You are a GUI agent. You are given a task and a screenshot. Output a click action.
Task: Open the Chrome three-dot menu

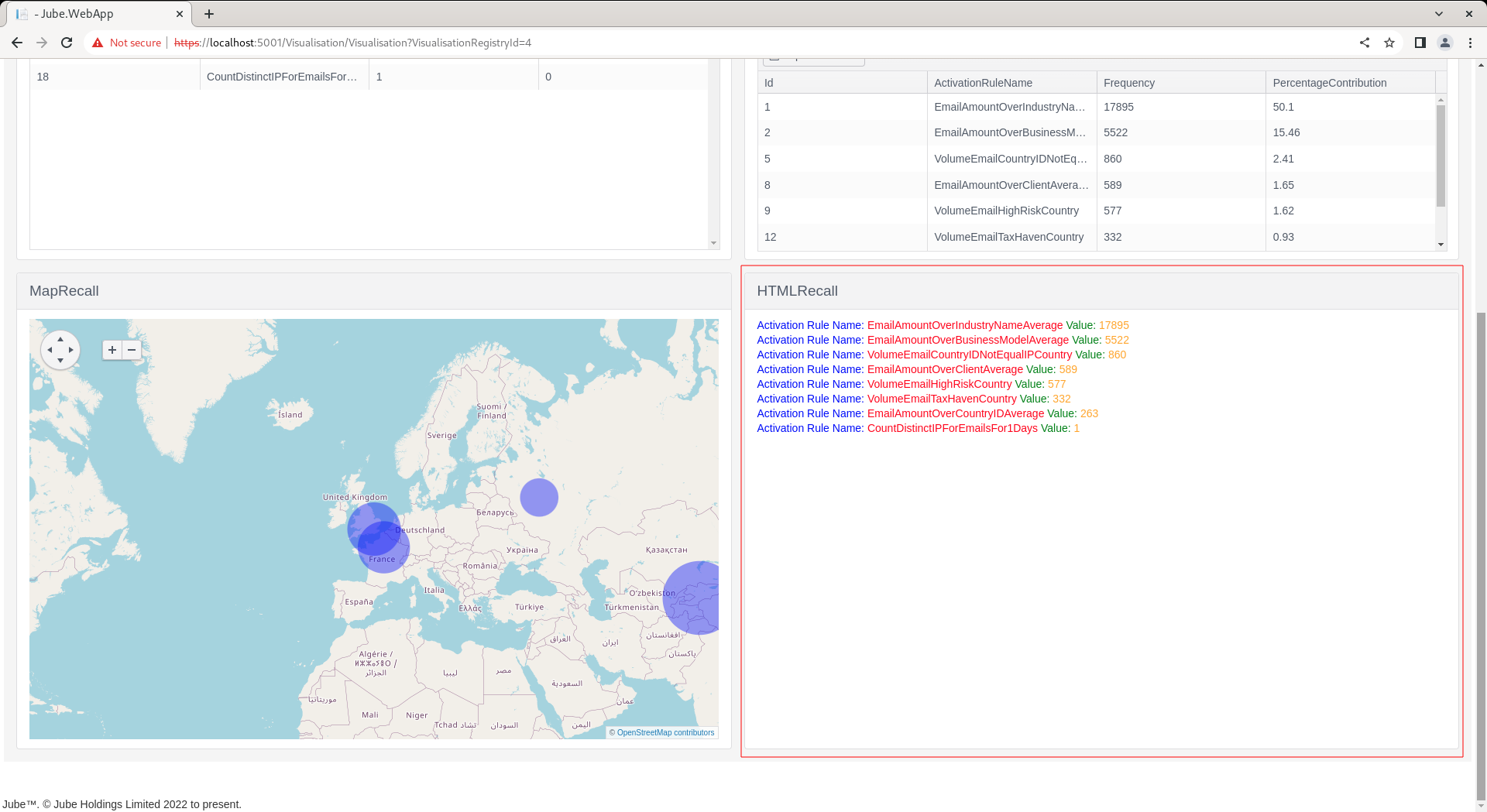click(1470, 43)
